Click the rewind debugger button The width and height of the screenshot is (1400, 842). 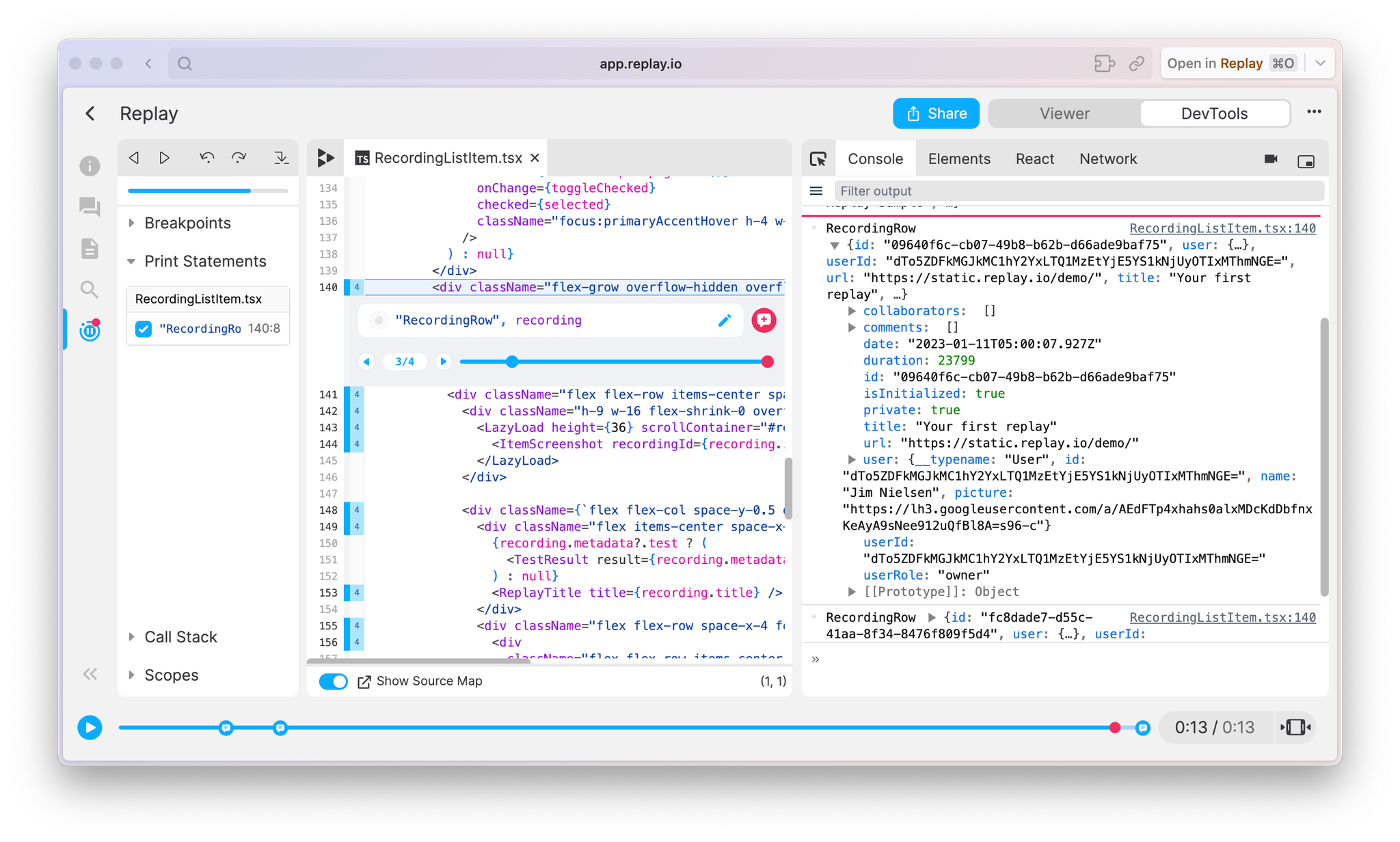[134, 158]
